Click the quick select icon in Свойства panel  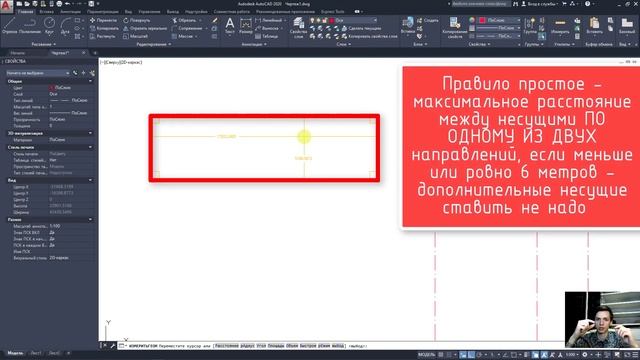click(92, 73)
